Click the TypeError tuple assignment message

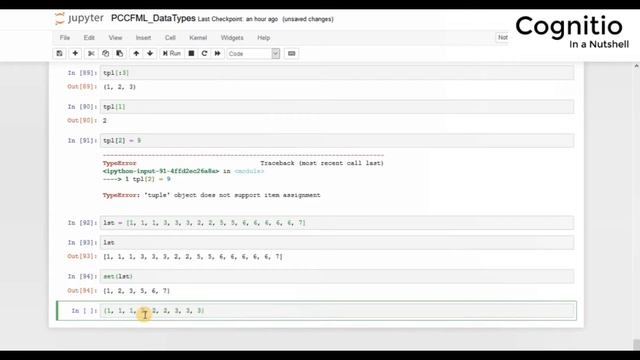pos(211,196)
